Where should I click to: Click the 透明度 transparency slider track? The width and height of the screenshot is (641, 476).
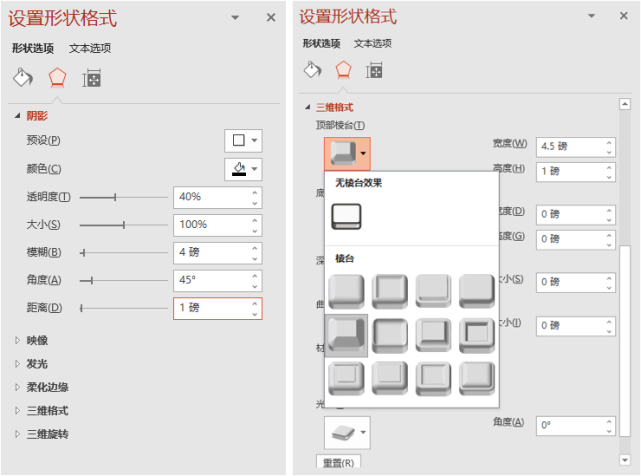click(x=123, y=198)
